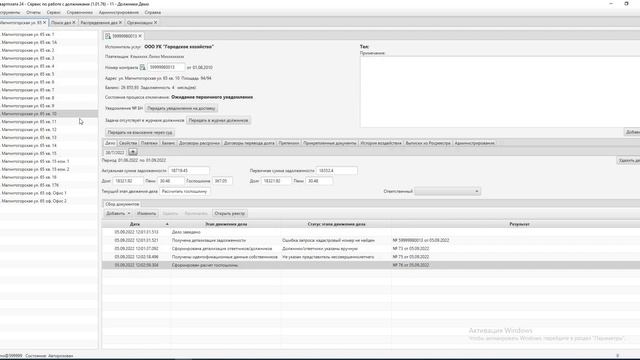Click the Текущий этап движения дела field
Viewport: 640px width, 360px height.
(x=184, y=191)
